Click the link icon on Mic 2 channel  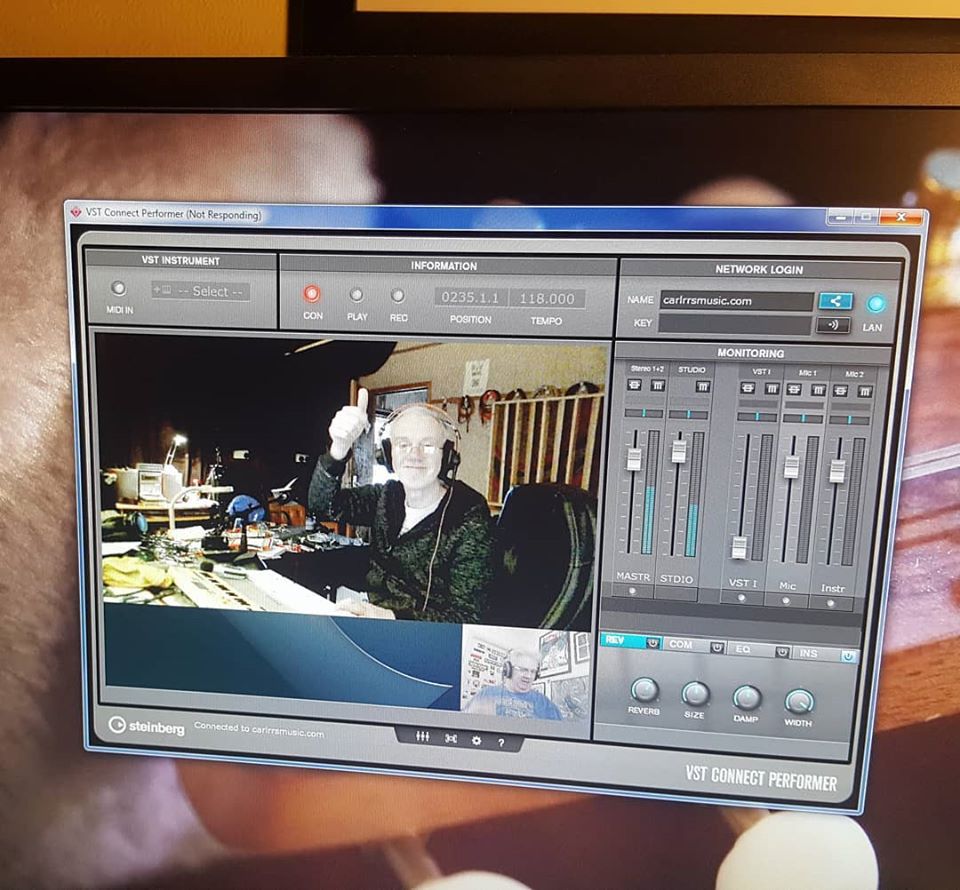click(841, 391)
